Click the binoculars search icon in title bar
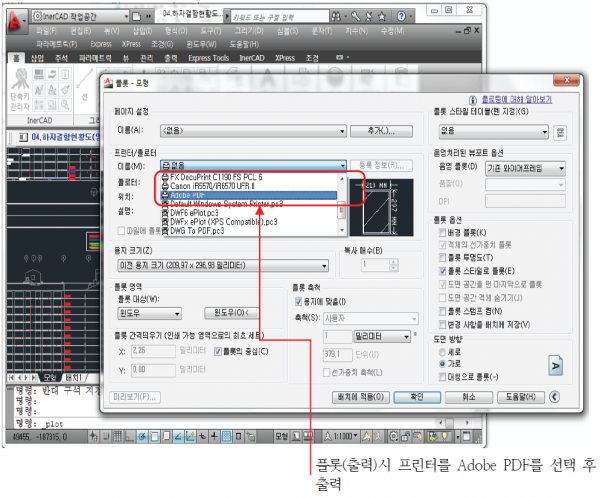600x497 pixels. (x=336, y=16)
